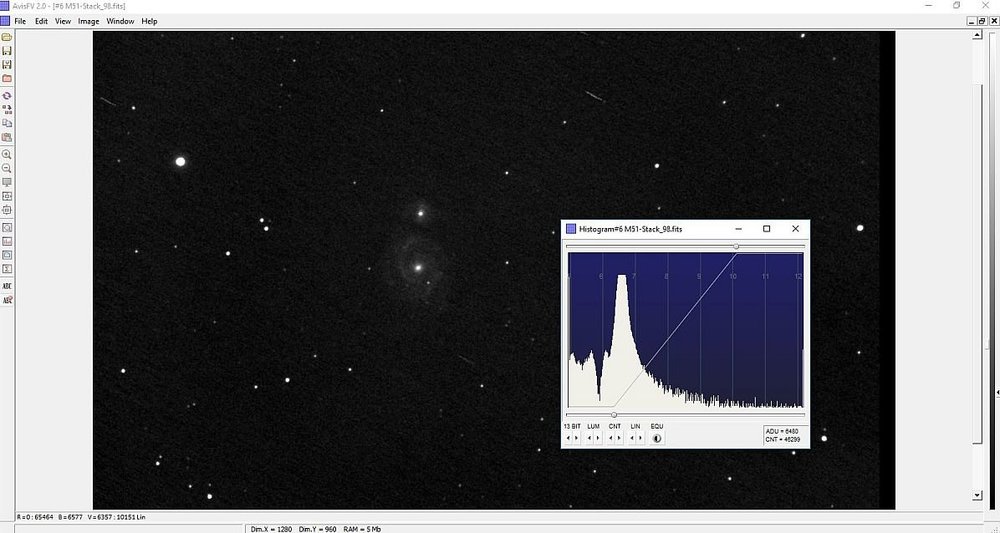The width and height of the screenshot is (1000, 533).
Task: Click the EQU equalize contrast icon
Action: [657, 438]
